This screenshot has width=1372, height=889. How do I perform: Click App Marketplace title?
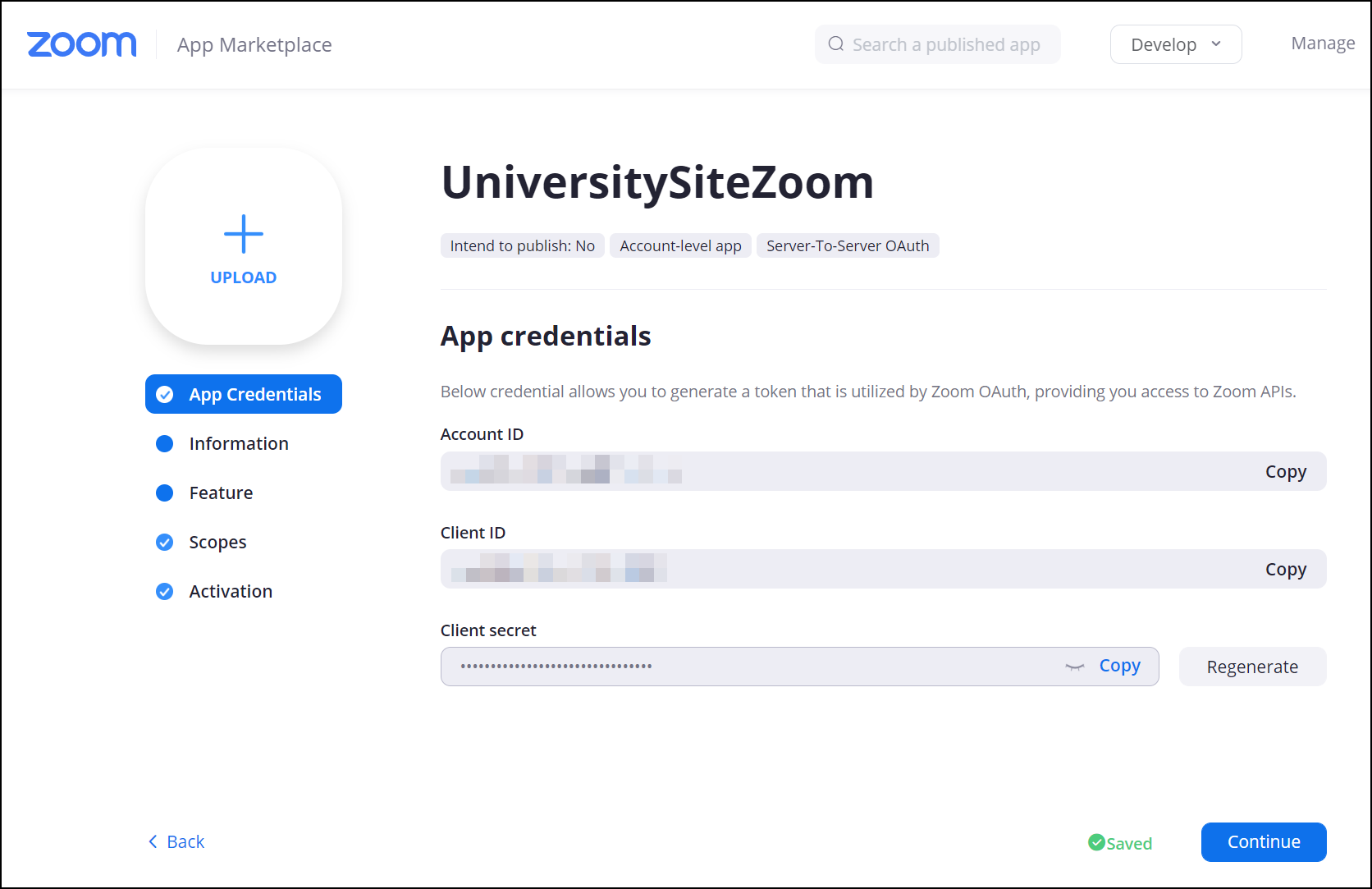point(254,45)
